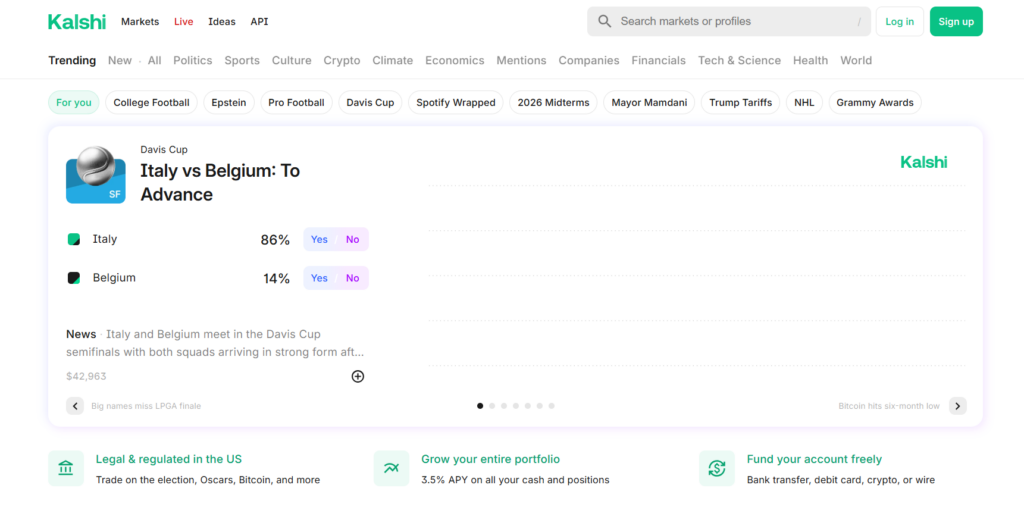This screenshot has width=1024, height=510.
Task: Open the Crypto category tab
Action: coord(342,60)
